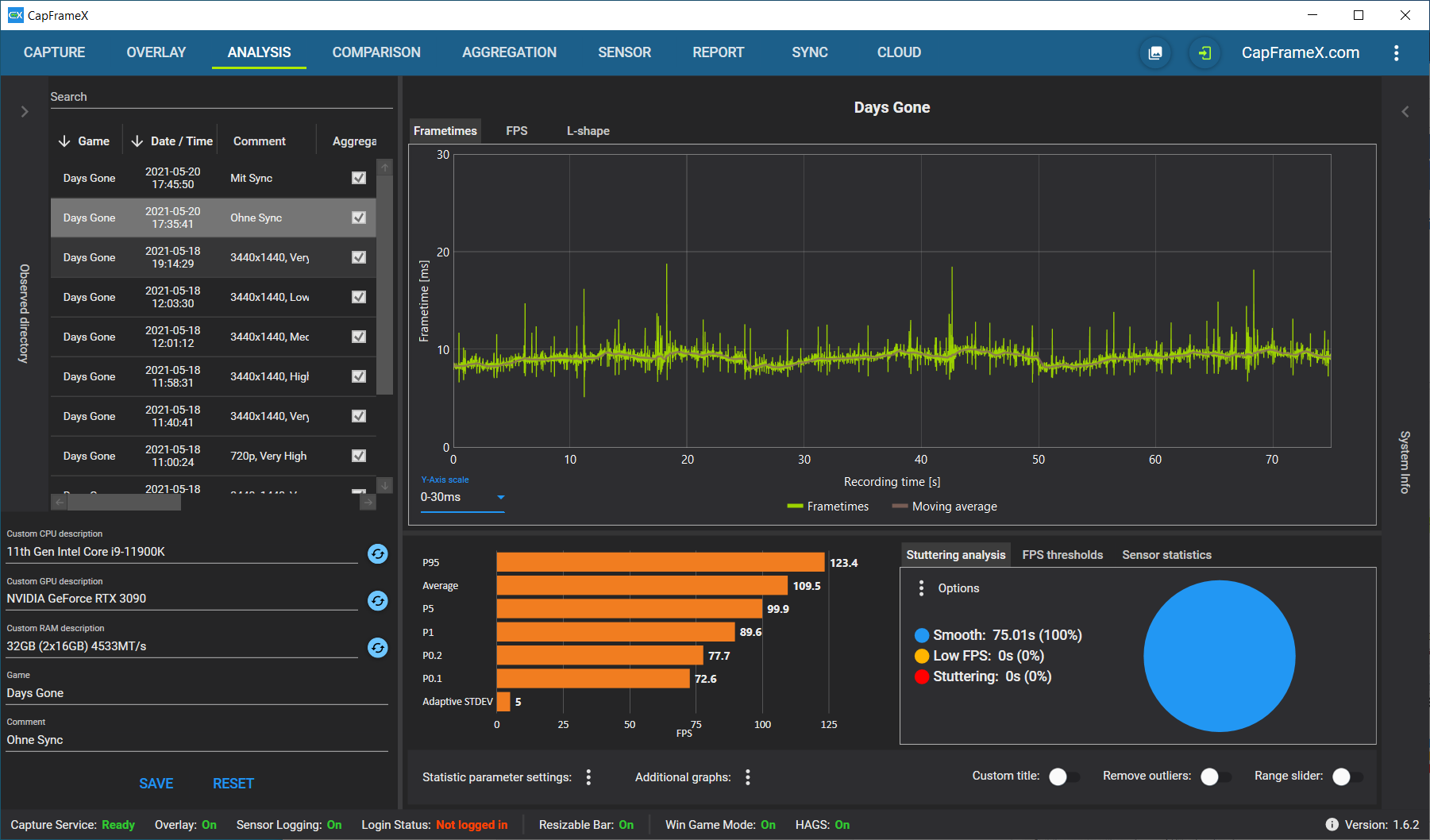This screenshot has width=1430, height=840.
Task: Refresh the custom RAM description
Action: click(378, 648)
